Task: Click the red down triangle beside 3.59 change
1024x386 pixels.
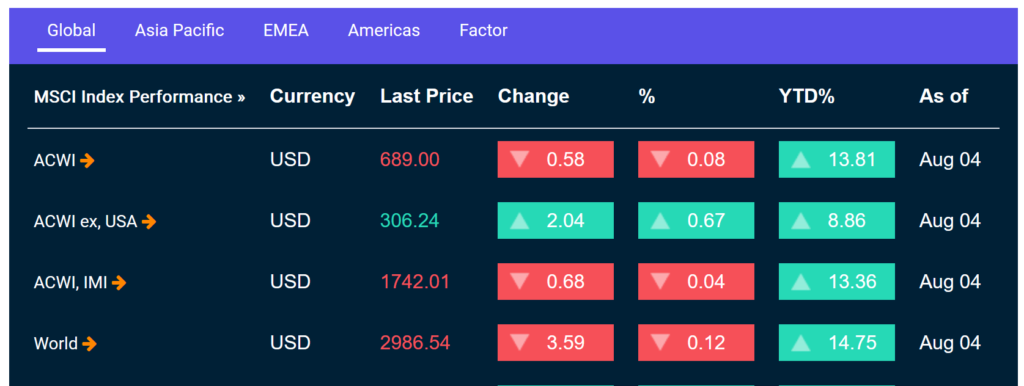Action: [x=520, y=342]
